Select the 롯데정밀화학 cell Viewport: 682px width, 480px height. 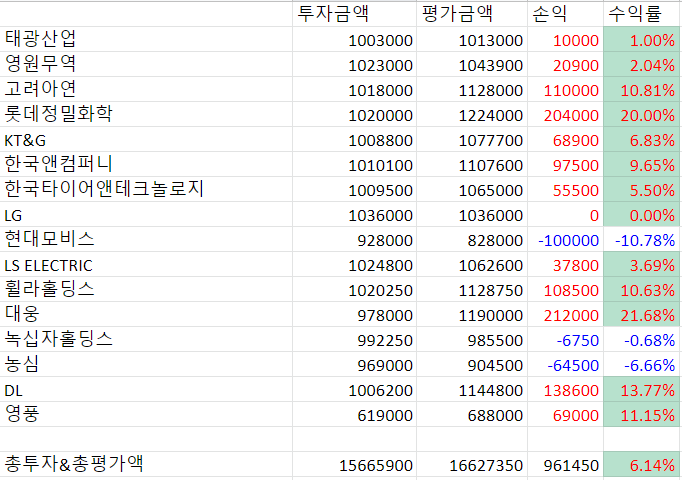click(146, 114)
